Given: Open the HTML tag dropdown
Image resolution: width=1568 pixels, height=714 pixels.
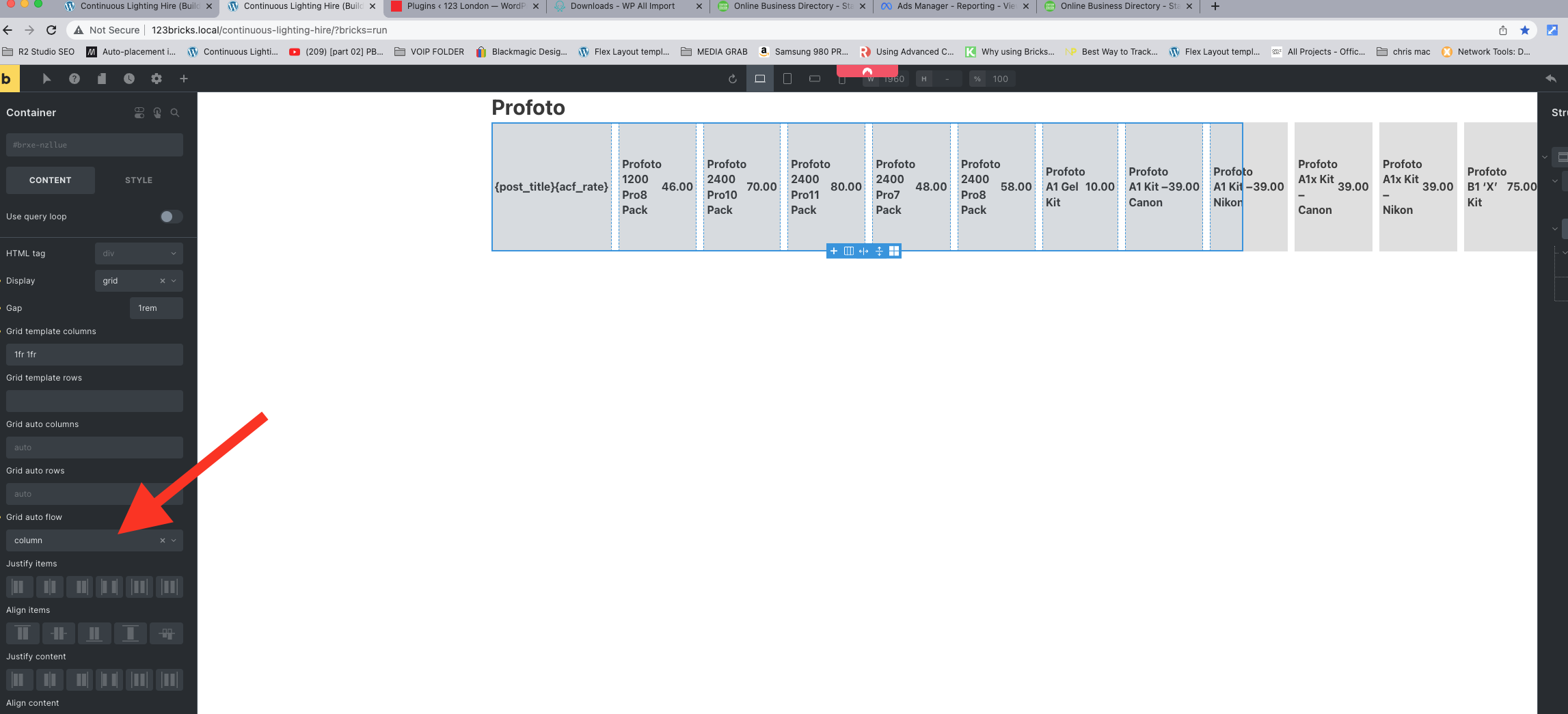Looking at the screenshot, I should (x=139, y=253).
